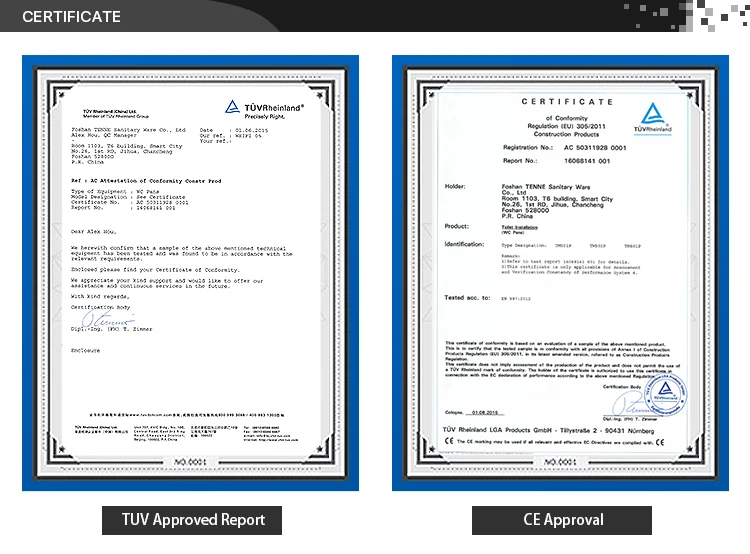Click the "Construction Products" line

pyautogui.click(x=566, y=134)
